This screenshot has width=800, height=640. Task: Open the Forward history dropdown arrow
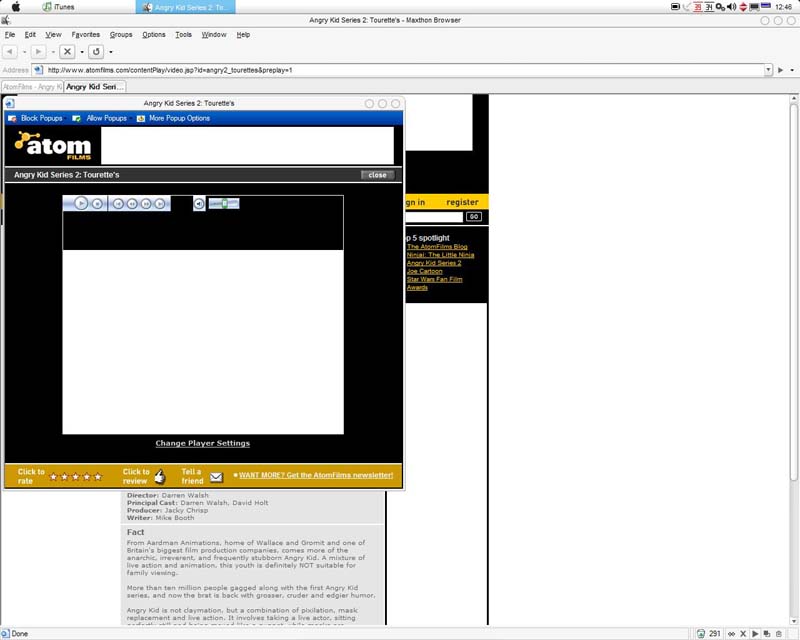(x=53, y=52)
